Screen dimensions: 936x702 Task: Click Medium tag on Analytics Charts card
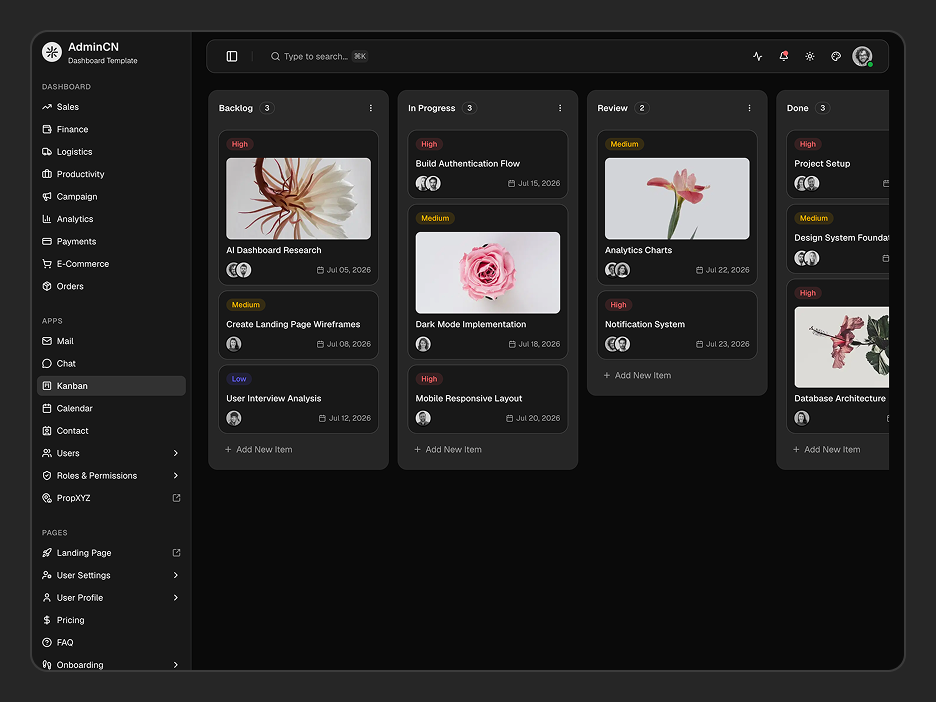(624, 144)
